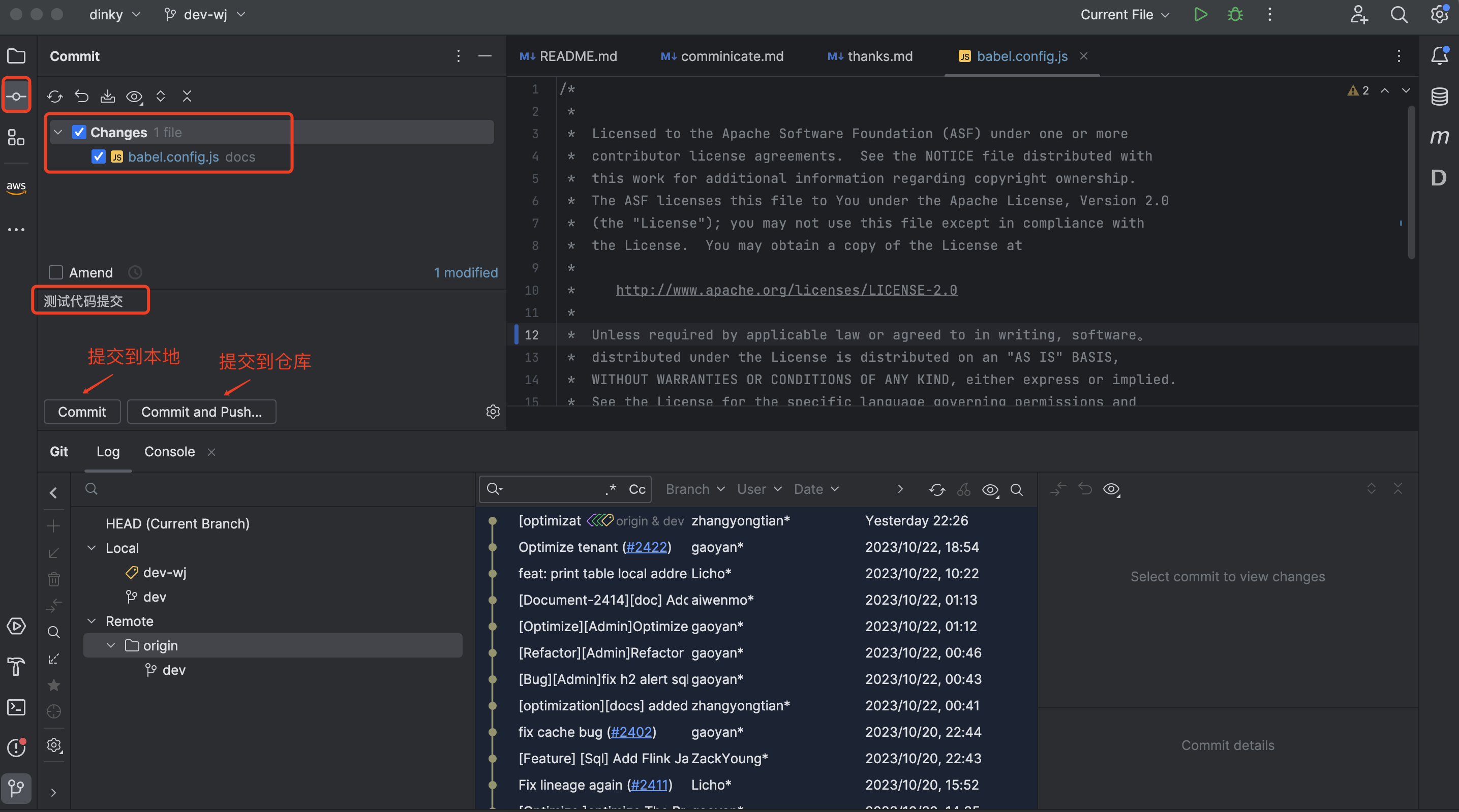This screenshot has width=1459, height=812.
Task: Uncheck the babel.config.js file checkbox
Action: coord(99,157)
